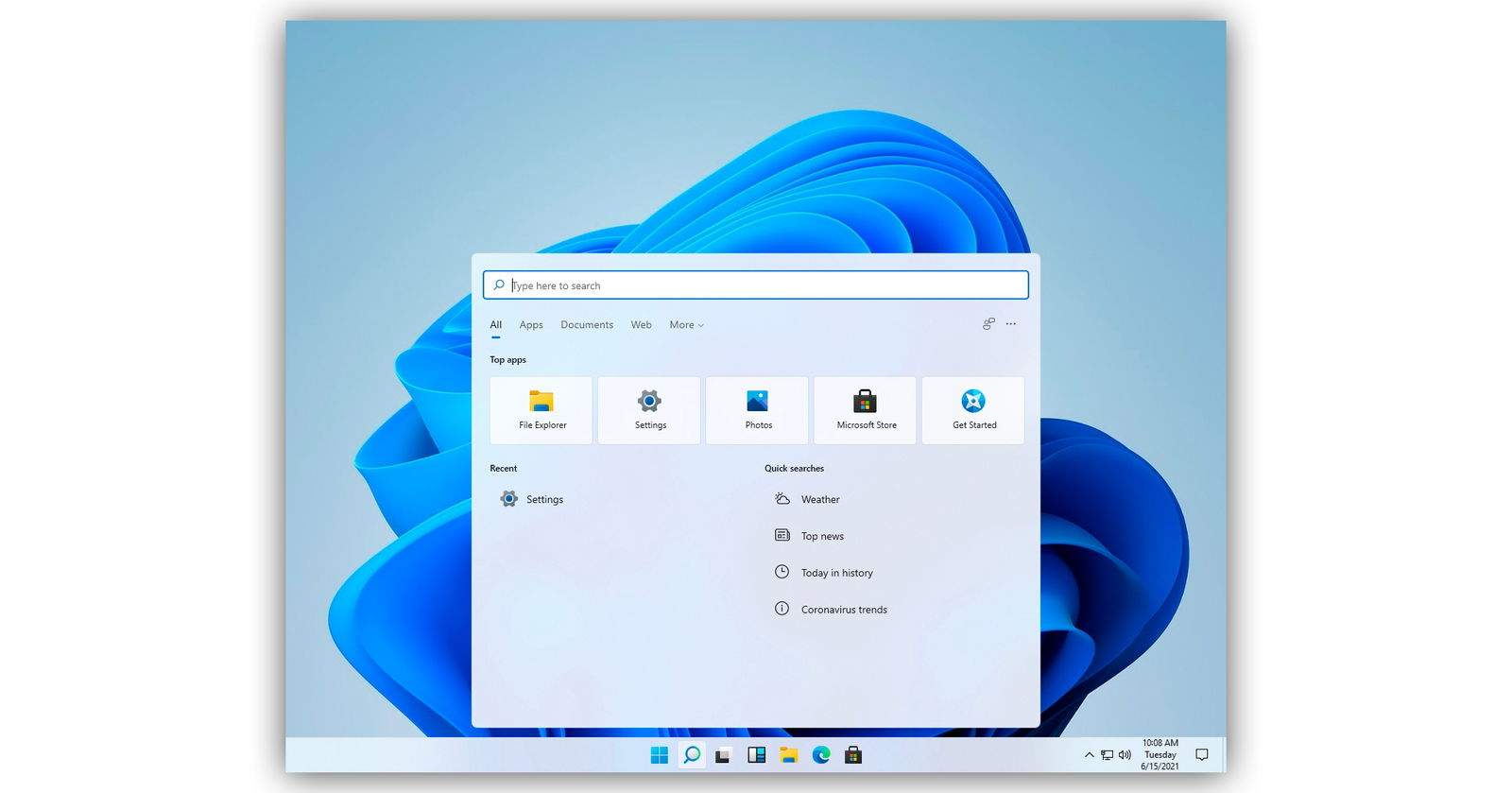
Task: Click the Coronavirus trends info icon
Action: coord(782,609)
